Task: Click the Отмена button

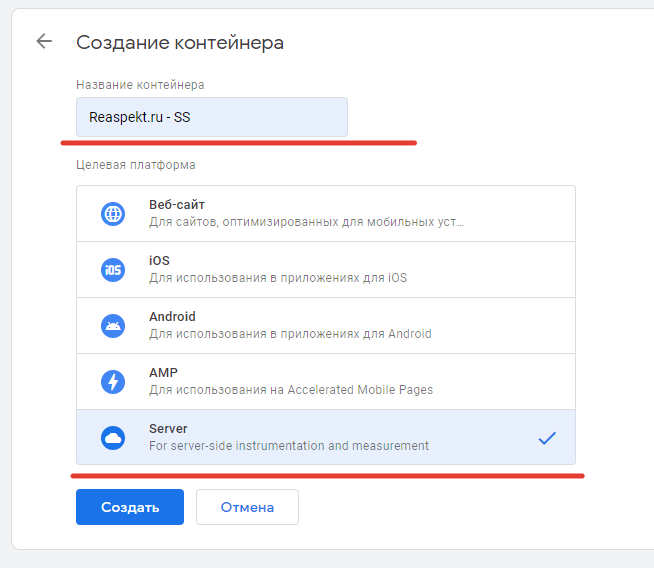Action: coord(247,507)
